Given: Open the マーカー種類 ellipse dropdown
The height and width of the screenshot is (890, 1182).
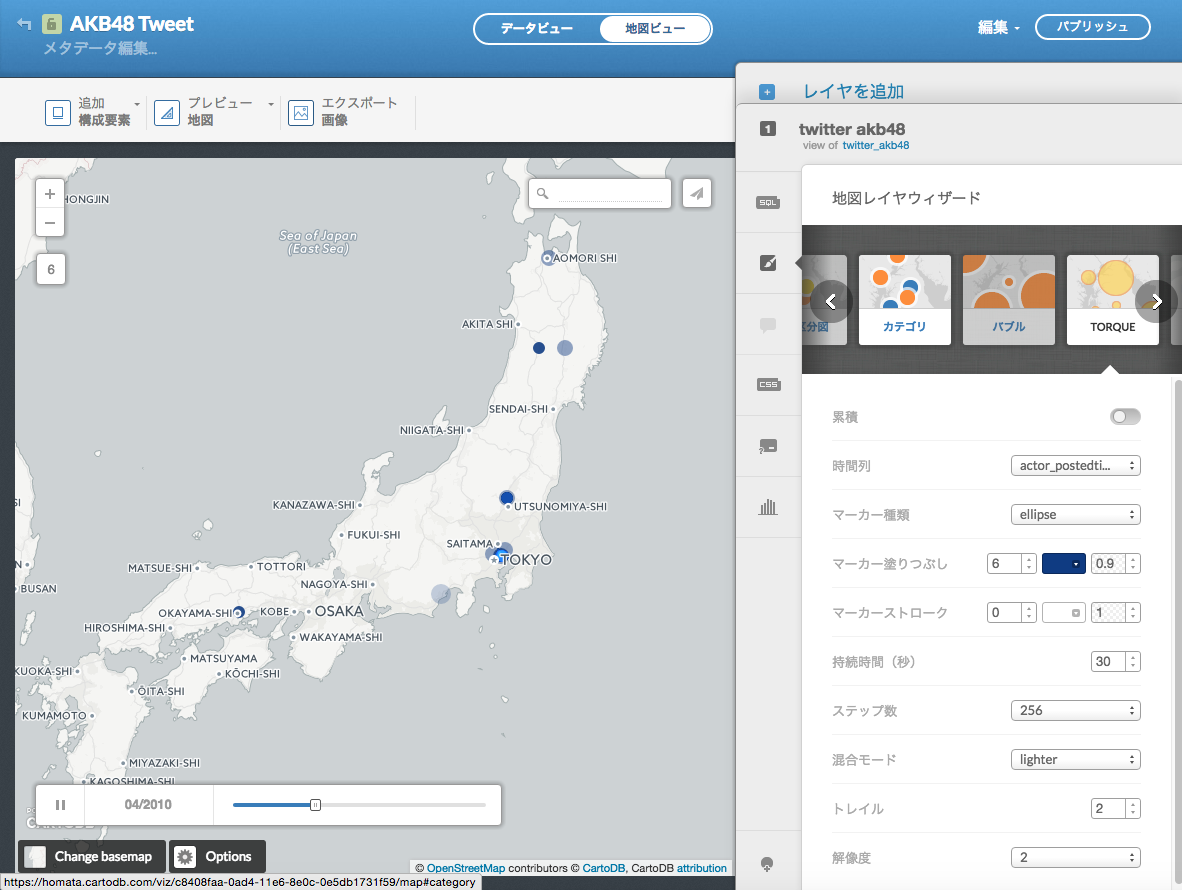Looking at the screenshot, I should (1076, 515).
